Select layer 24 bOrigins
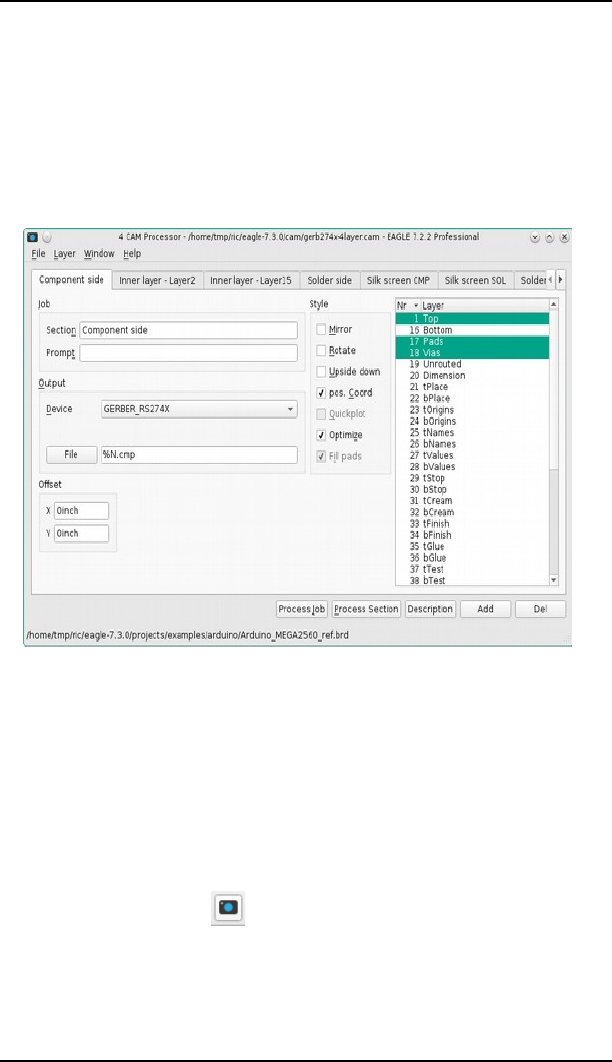This screenshot has width=612, height=1062. coord(473,421)
